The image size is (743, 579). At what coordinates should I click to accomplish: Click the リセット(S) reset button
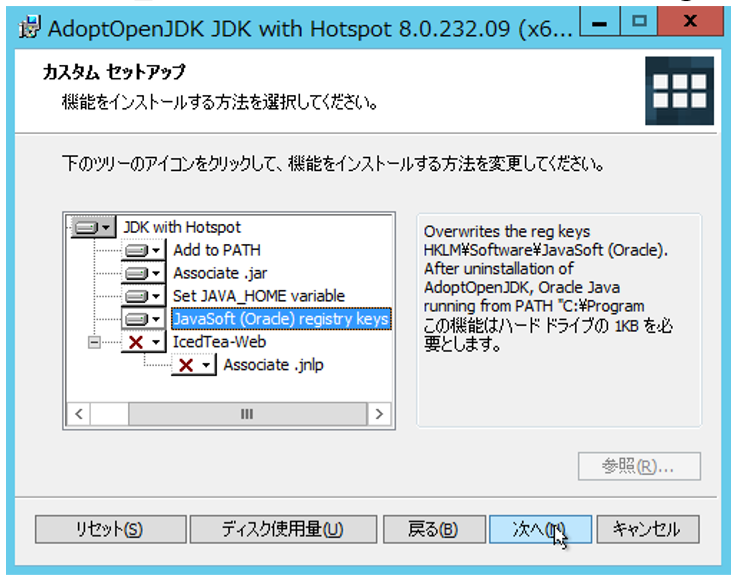[110, 529]
